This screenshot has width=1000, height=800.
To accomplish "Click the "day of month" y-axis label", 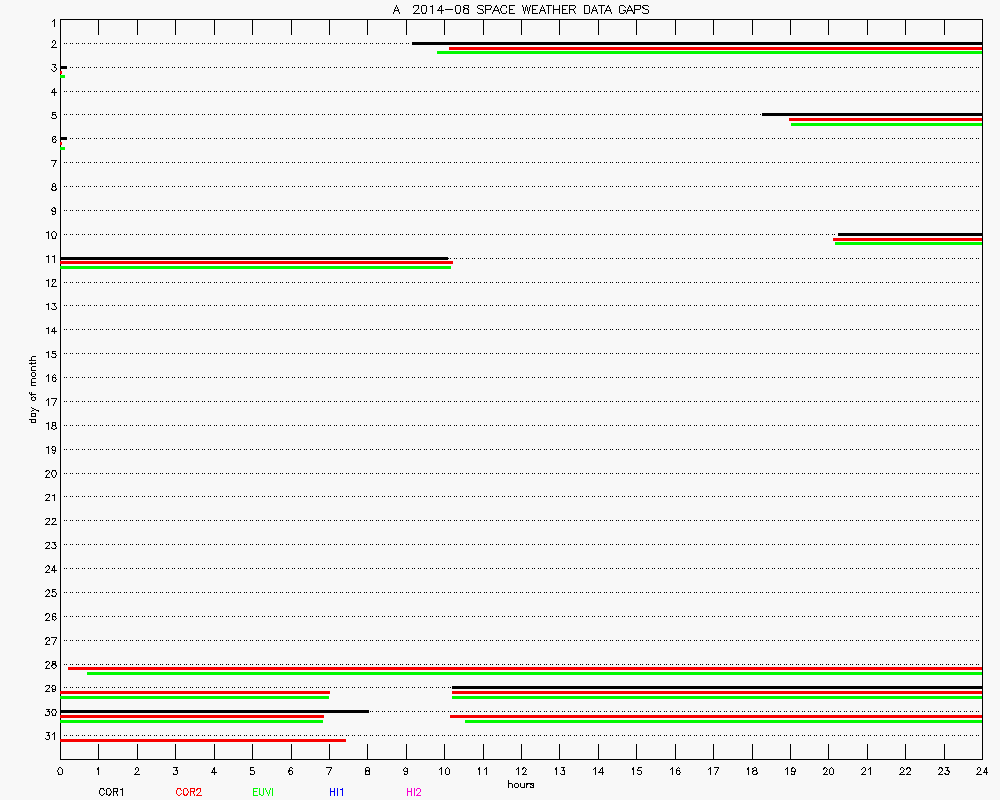I will pos(33,389).
